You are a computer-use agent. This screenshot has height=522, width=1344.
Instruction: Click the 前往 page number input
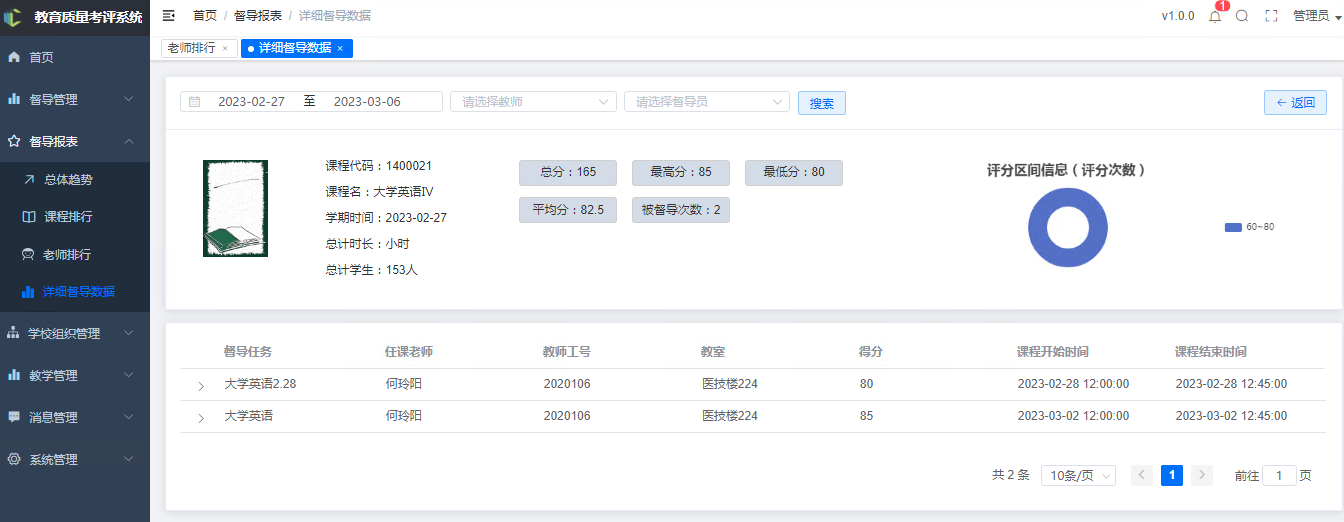(x=1279, y=476)
